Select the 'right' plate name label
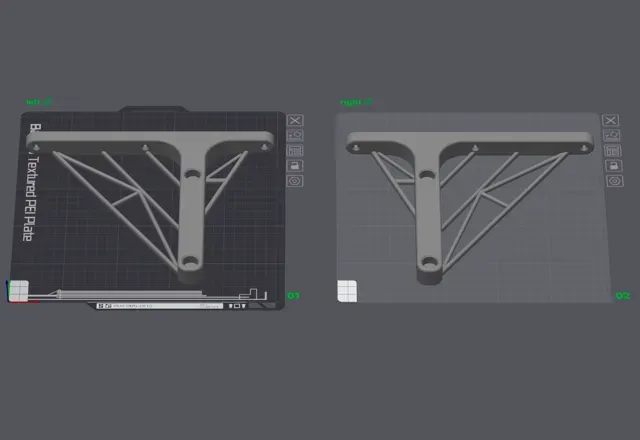The width and height of the screenshot is (640, 440). coord(351,102)
